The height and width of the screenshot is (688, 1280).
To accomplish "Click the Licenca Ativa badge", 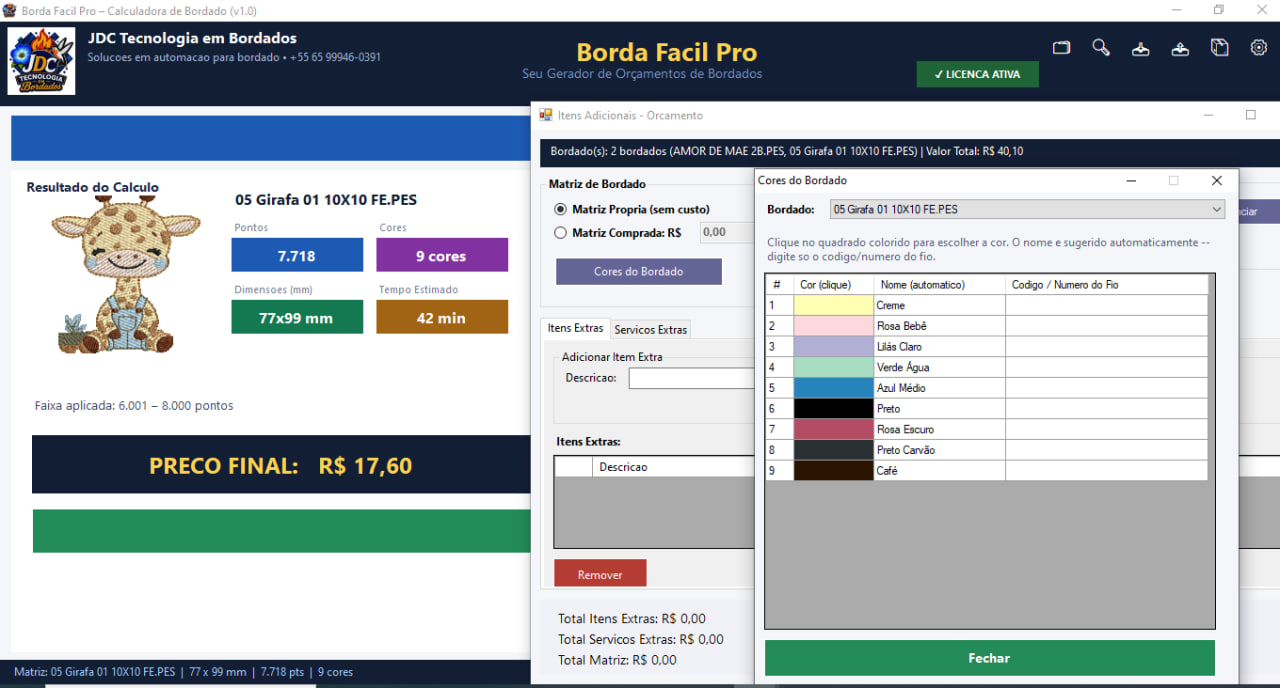I will (977, 74).
